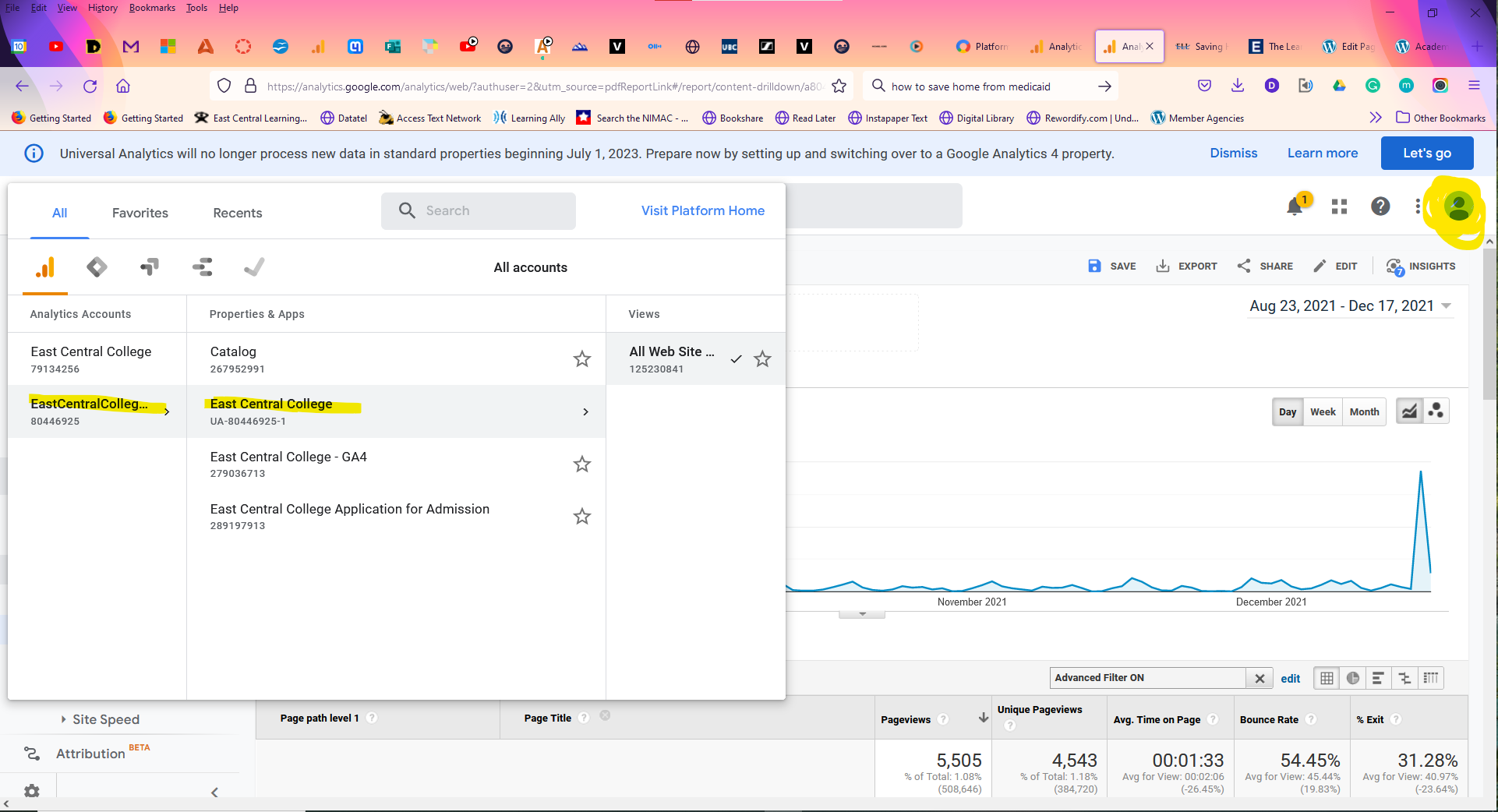This screenshot has width=1498, height=812.
Task: Open the Bookmarks menu
Action: point(152,8)
